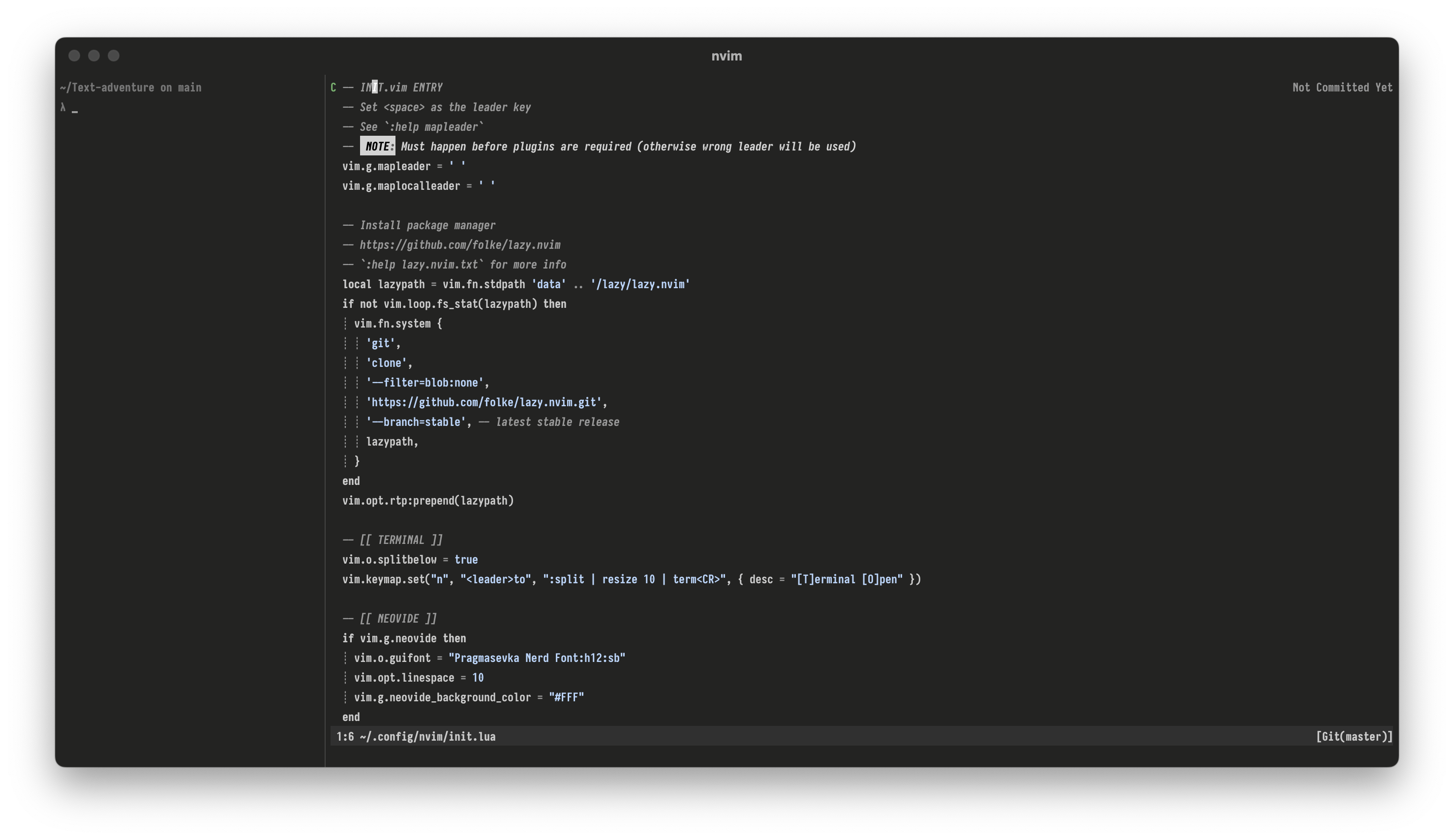Click the green C git sign
The image size is (1454, 840).
[333, 88]
